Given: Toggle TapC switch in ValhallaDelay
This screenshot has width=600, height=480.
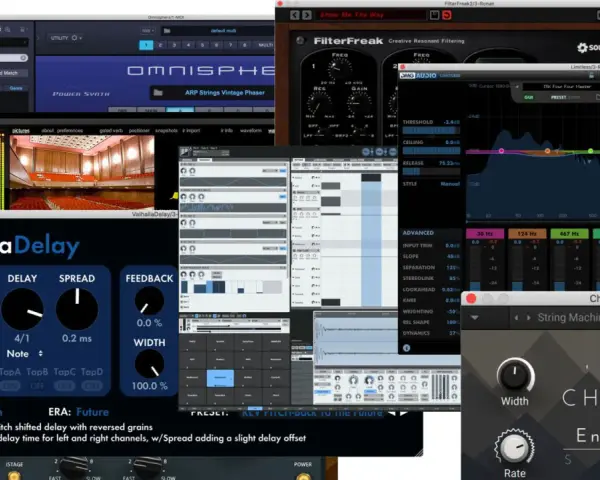Looking at the screenshot, I should 64,386.
